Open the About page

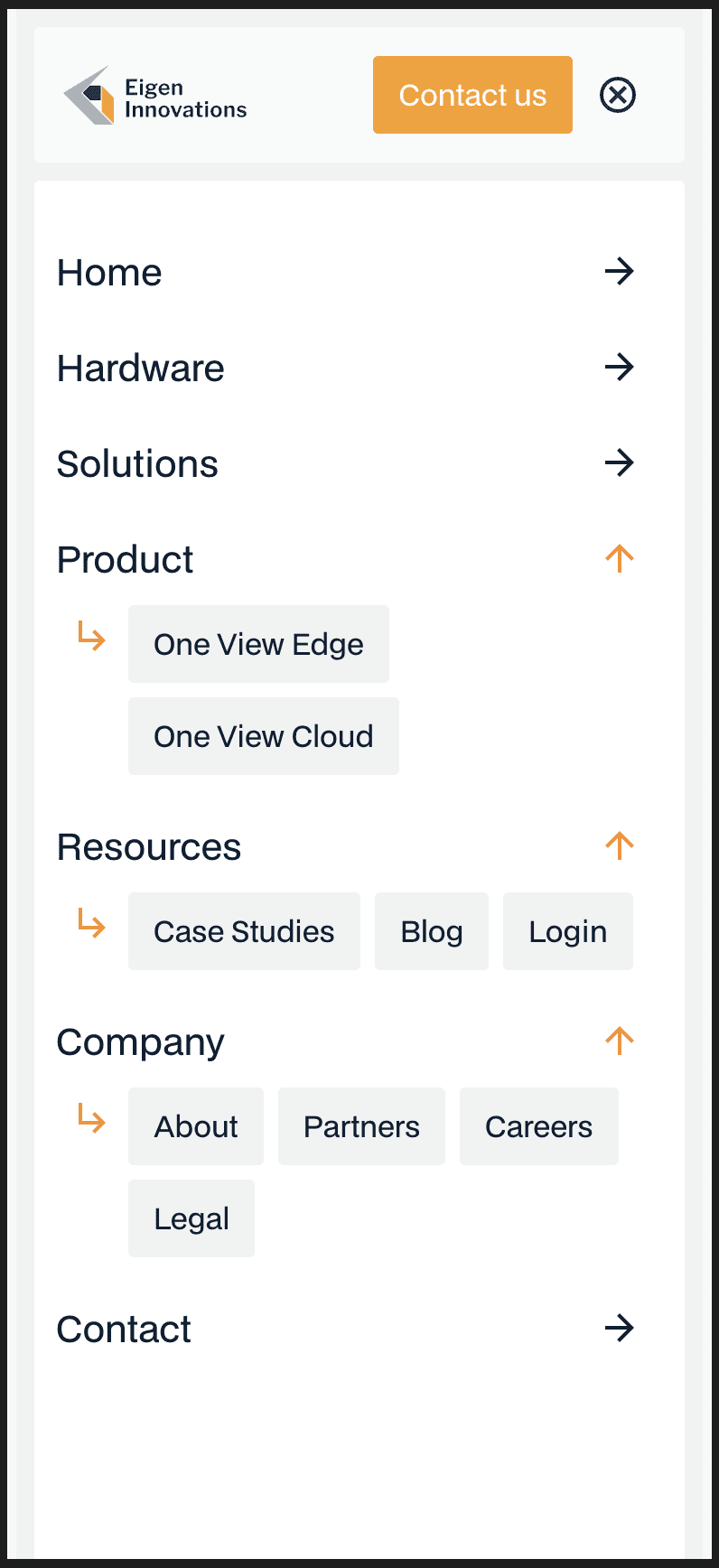point(195,1126)
